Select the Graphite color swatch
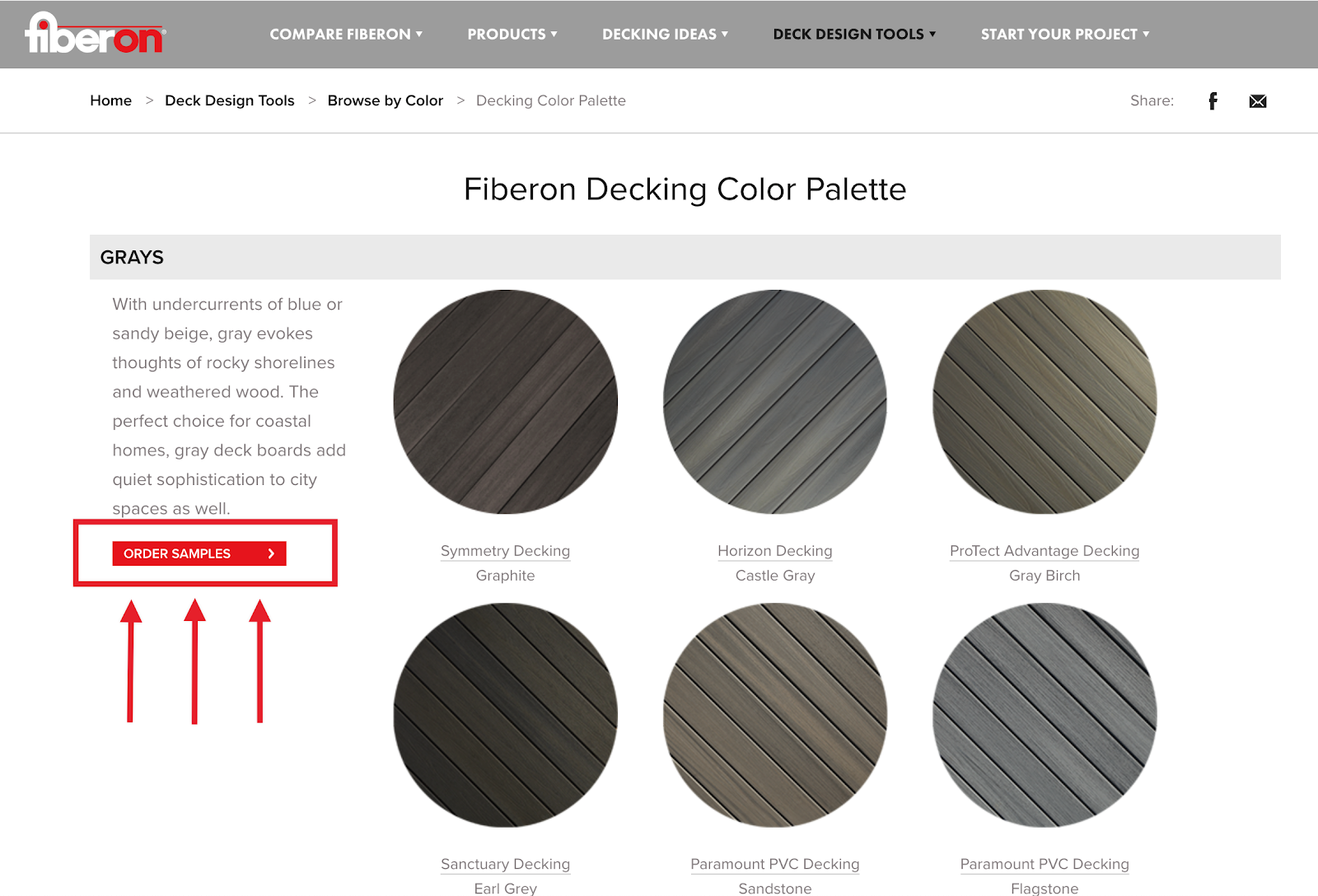This screenshot has height=896, width=1318. [505, 402]
